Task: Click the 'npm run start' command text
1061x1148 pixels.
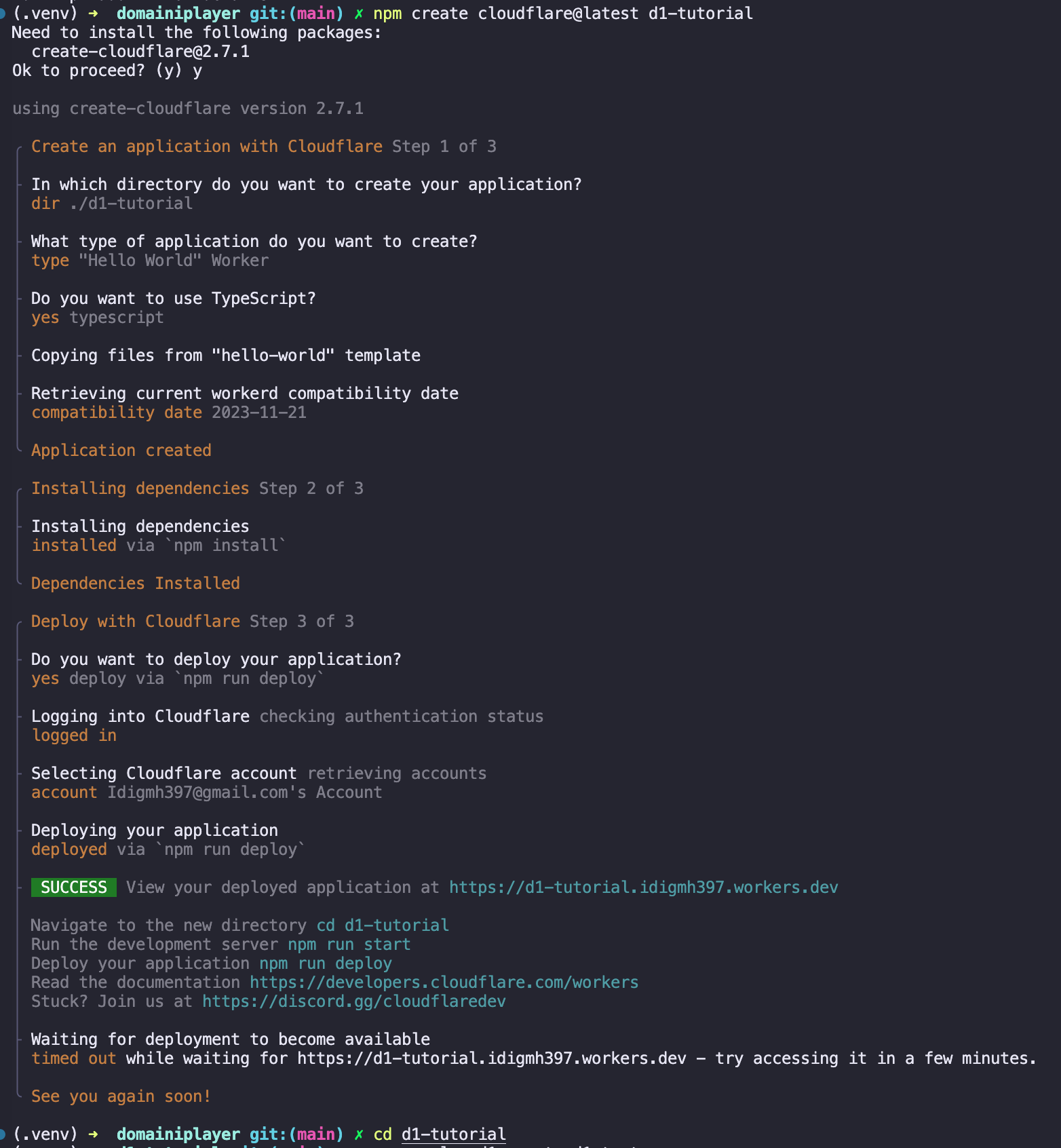Action: [x=349, y=944]
